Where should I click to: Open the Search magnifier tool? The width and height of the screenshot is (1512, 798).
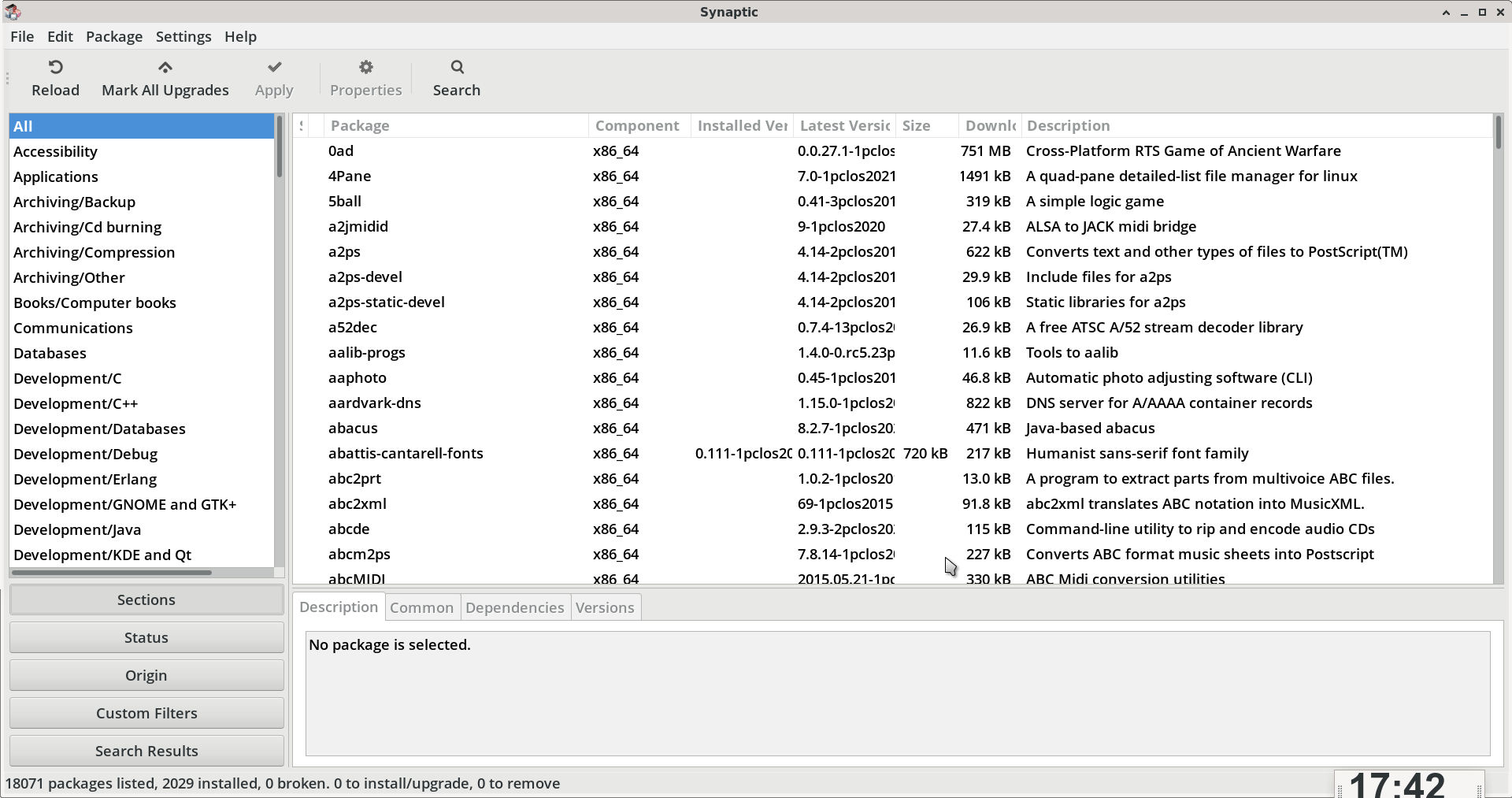pos(457,68)
